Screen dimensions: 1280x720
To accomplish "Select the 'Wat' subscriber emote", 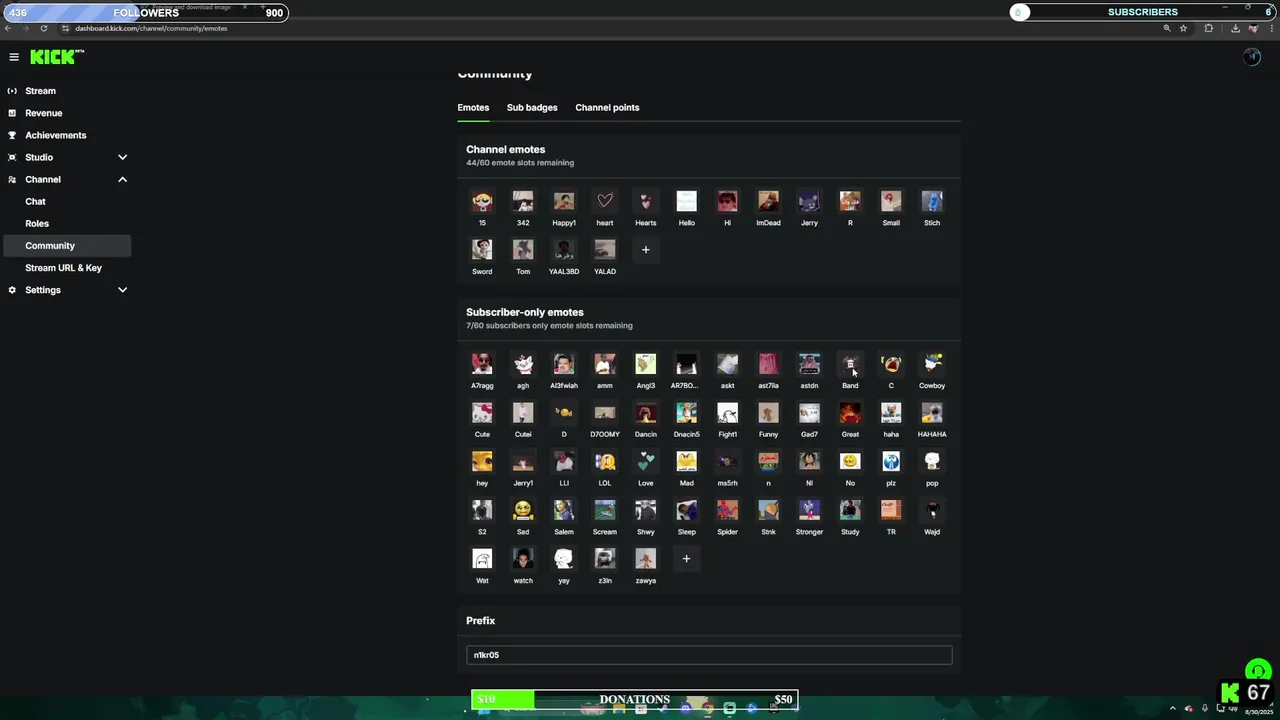I will pos(482,559).
